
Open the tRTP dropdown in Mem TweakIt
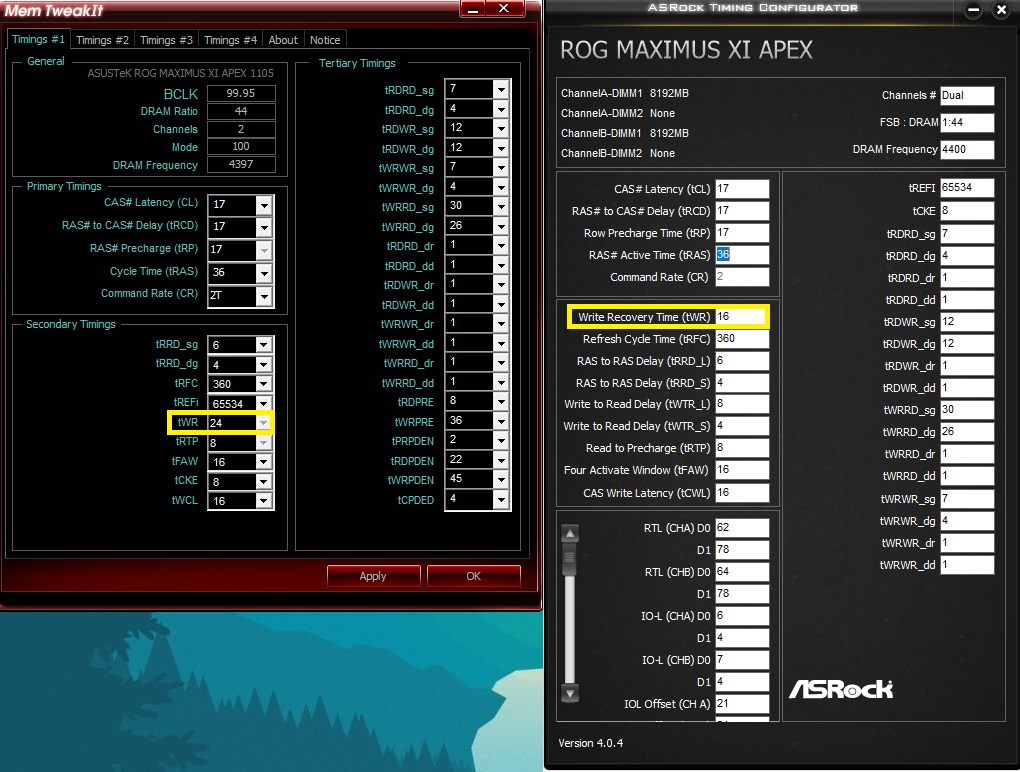(263, 442)
